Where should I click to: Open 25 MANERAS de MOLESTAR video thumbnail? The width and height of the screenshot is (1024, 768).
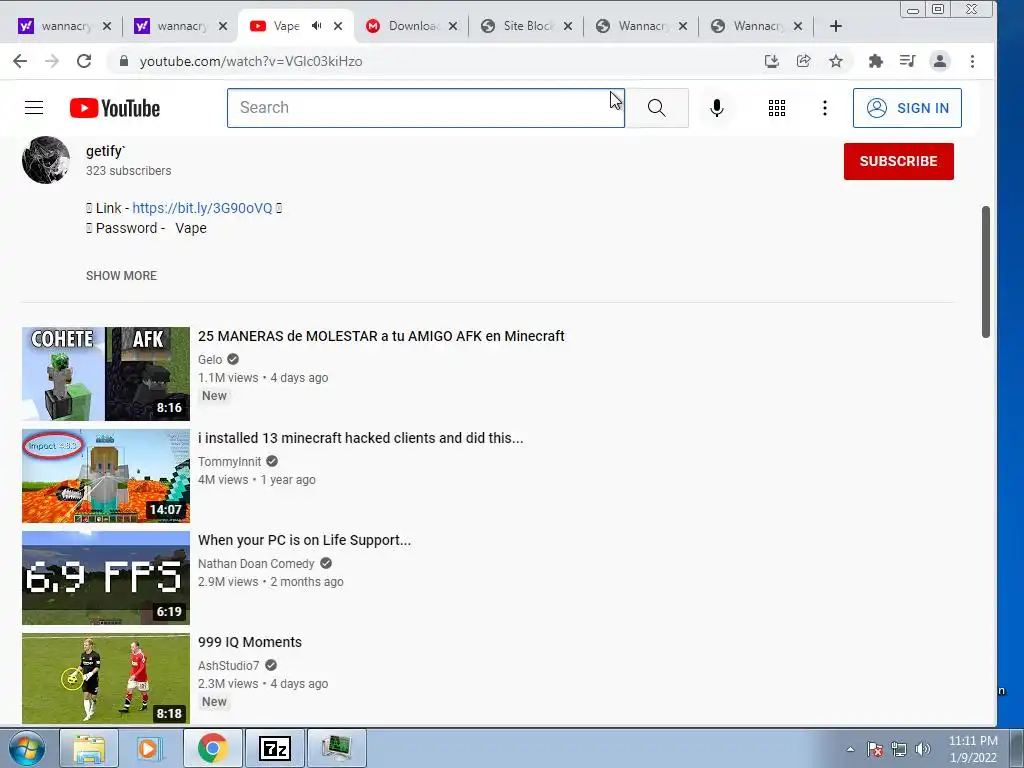coord(106,374)
